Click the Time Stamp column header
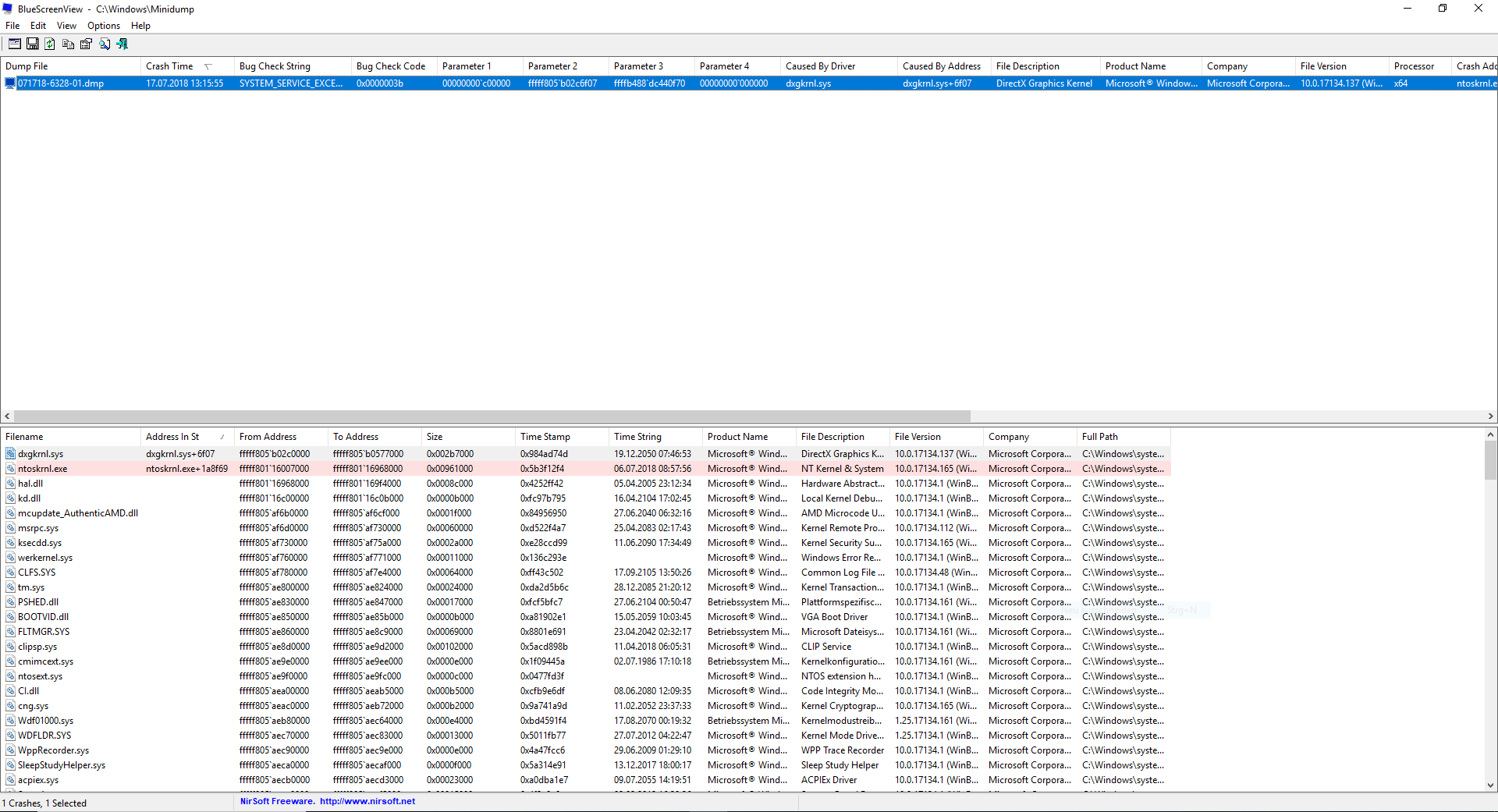The height and width of the screenshot is (812, 1498). 562,437
